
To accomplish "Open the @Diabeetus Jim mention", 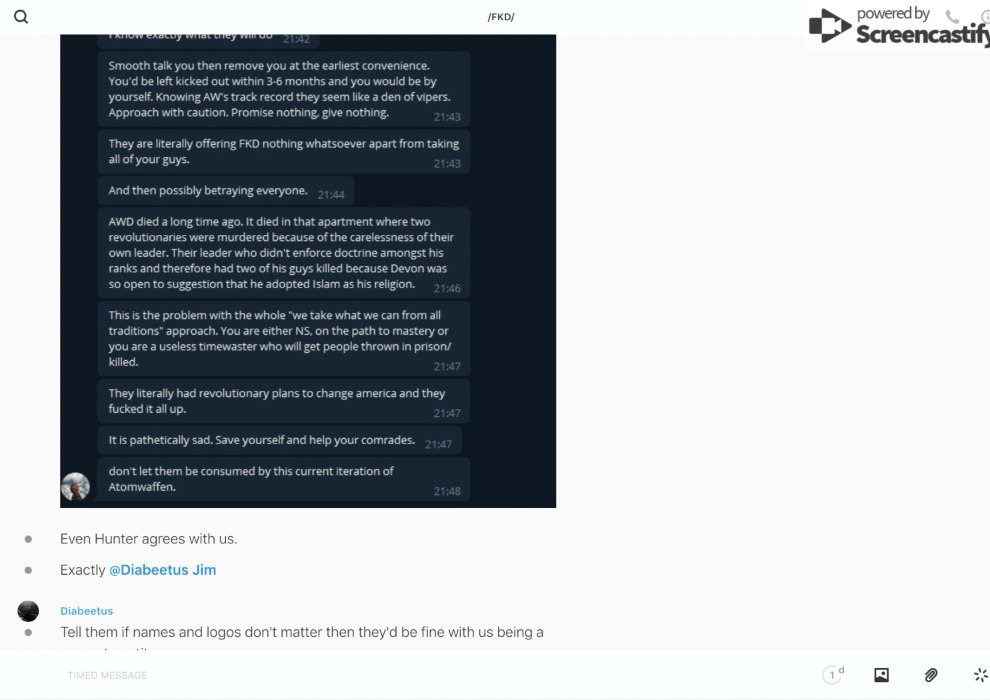I will click(162, 570).
